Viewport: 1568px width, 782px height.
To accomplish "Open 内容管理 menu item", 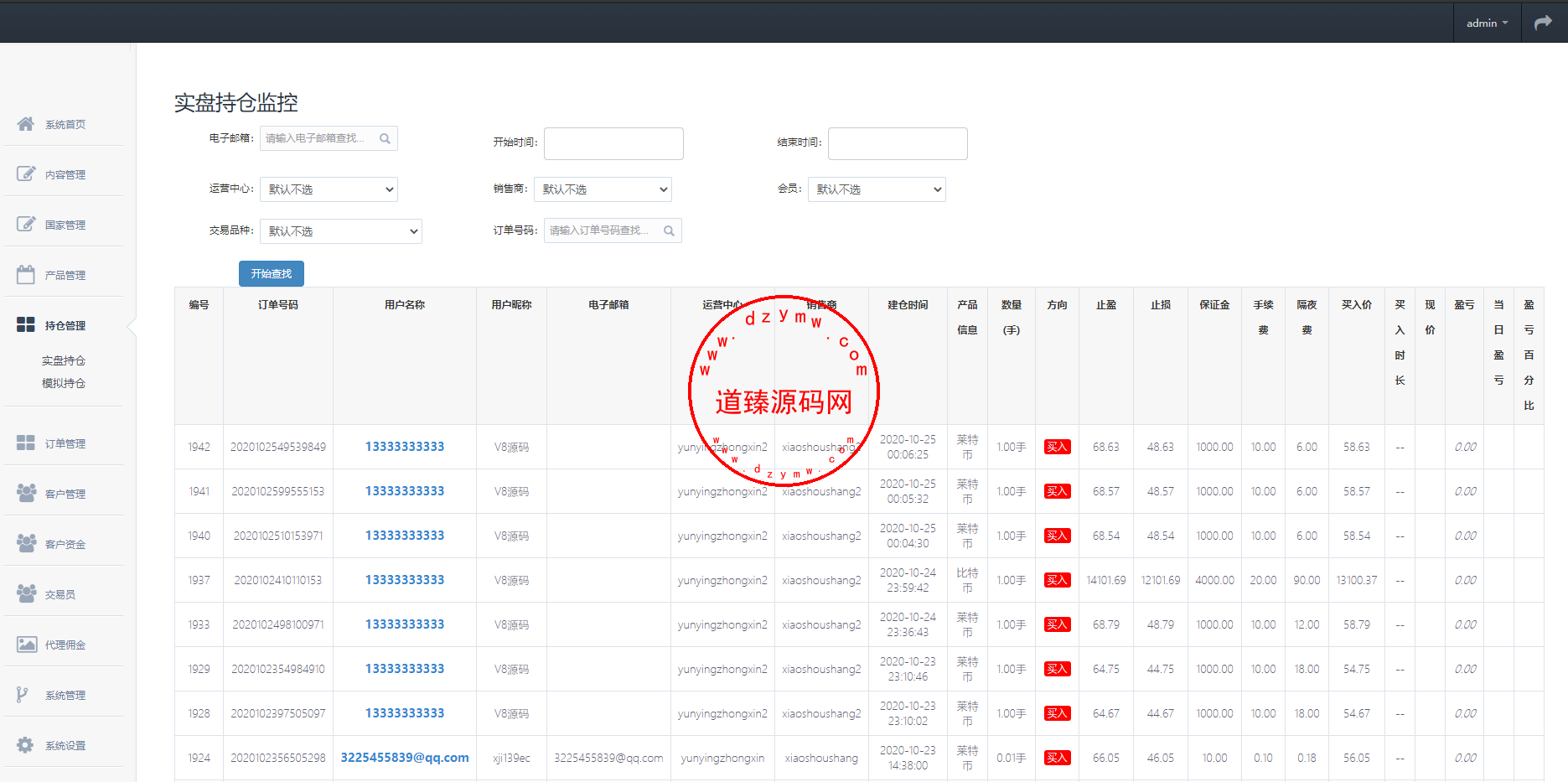I will pyautogui.click(x=65, y=174).
